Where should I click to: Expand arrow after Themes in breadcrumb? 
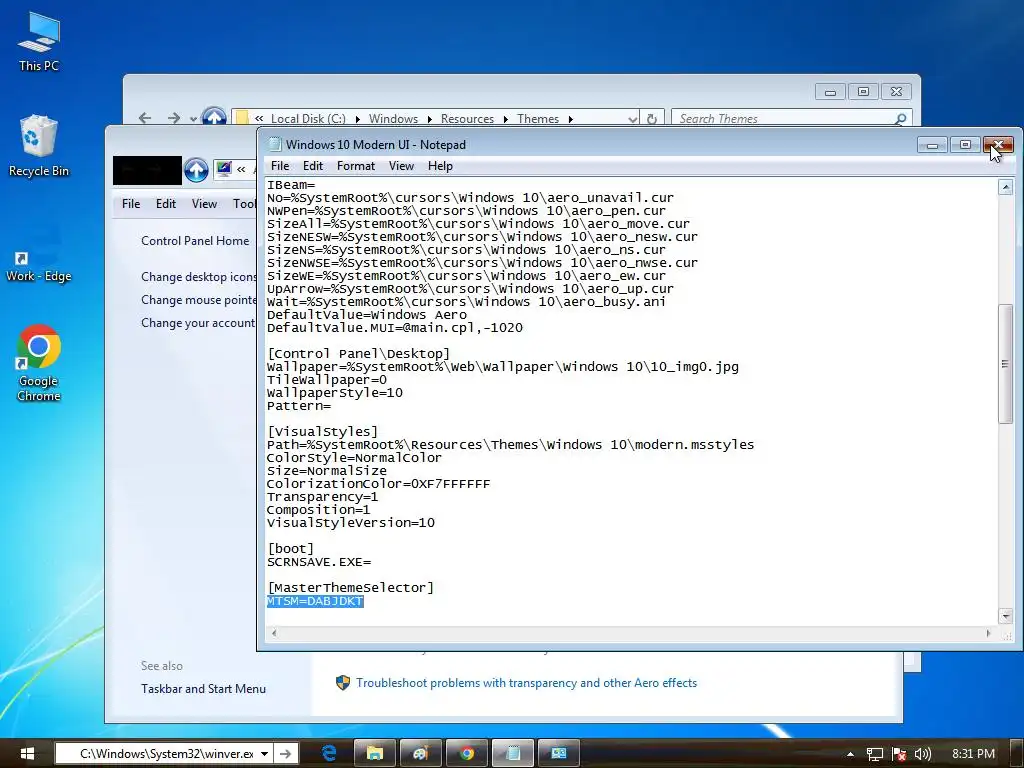click(x=571, y=119)
